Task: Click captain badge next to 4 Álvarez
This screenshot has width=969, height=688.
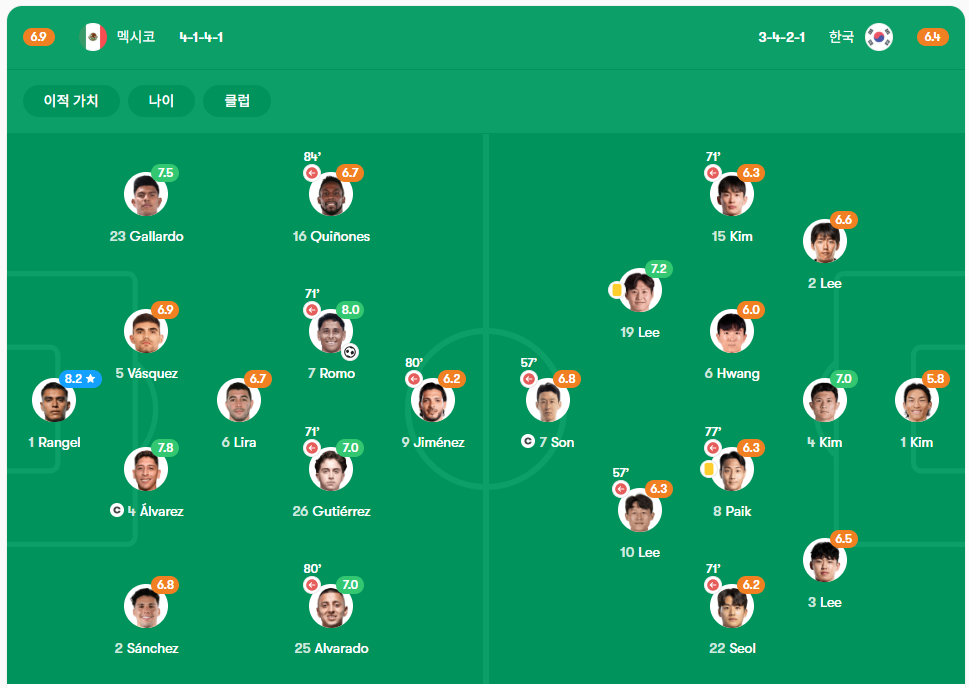Action: [116, 510]
